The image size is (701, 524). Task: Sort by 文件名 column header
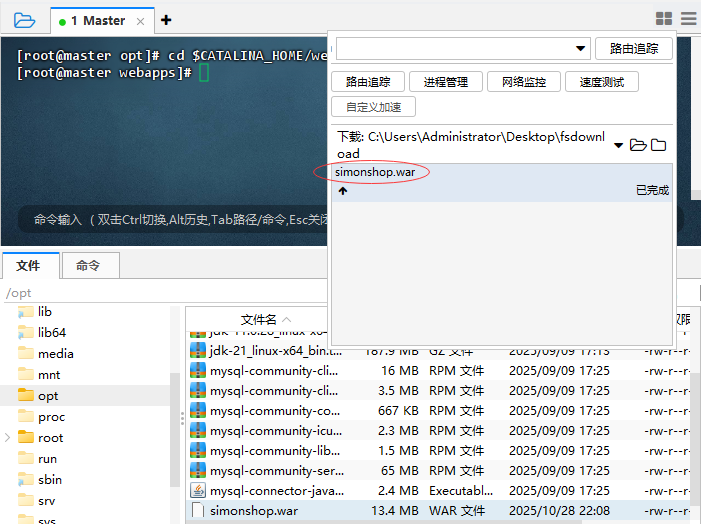click(x=258, y=320)
